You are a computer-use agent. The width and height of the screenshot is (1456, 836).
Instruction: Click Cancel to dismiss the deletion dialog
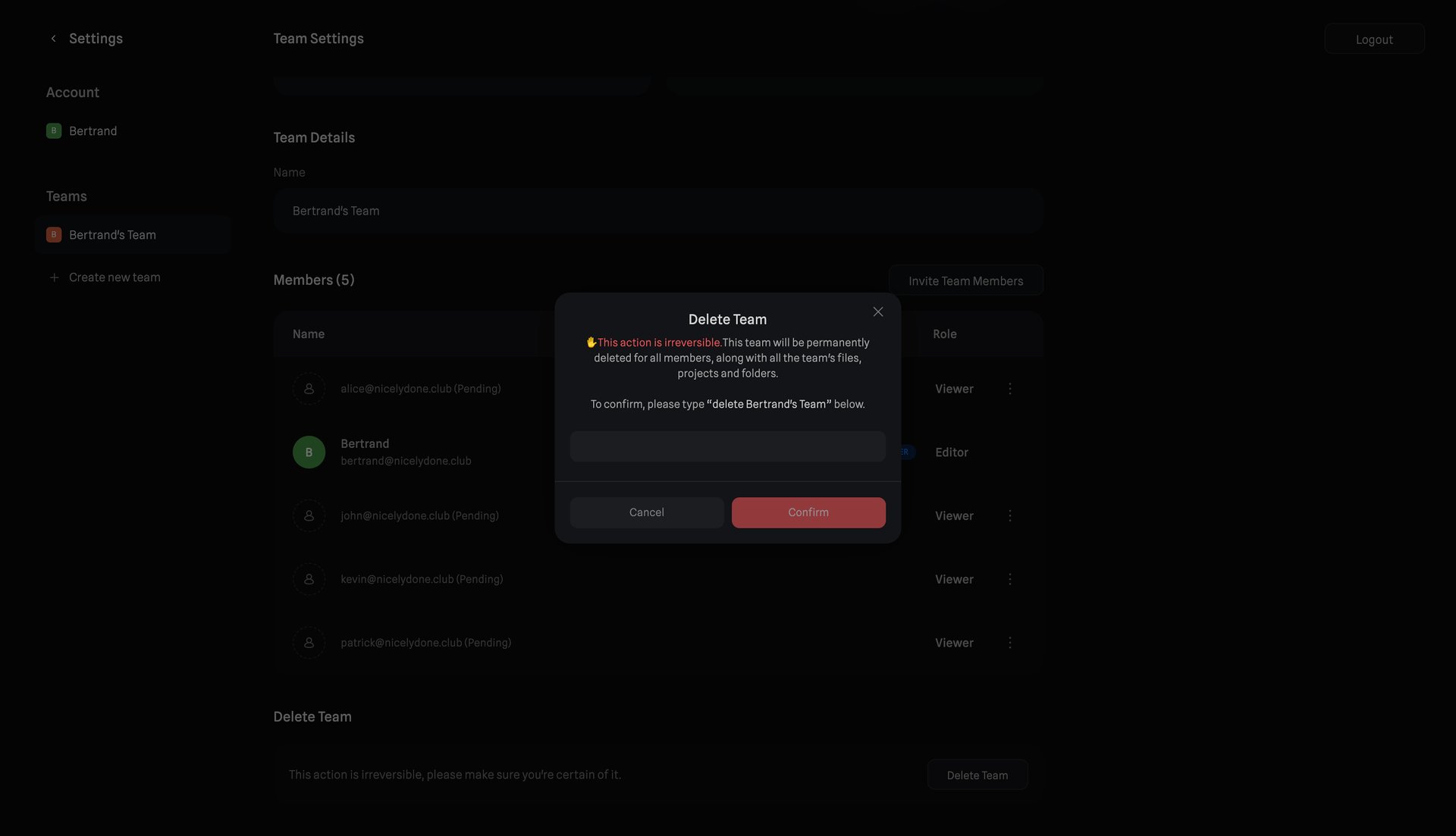pyautogui.click(x=645, y=512)
